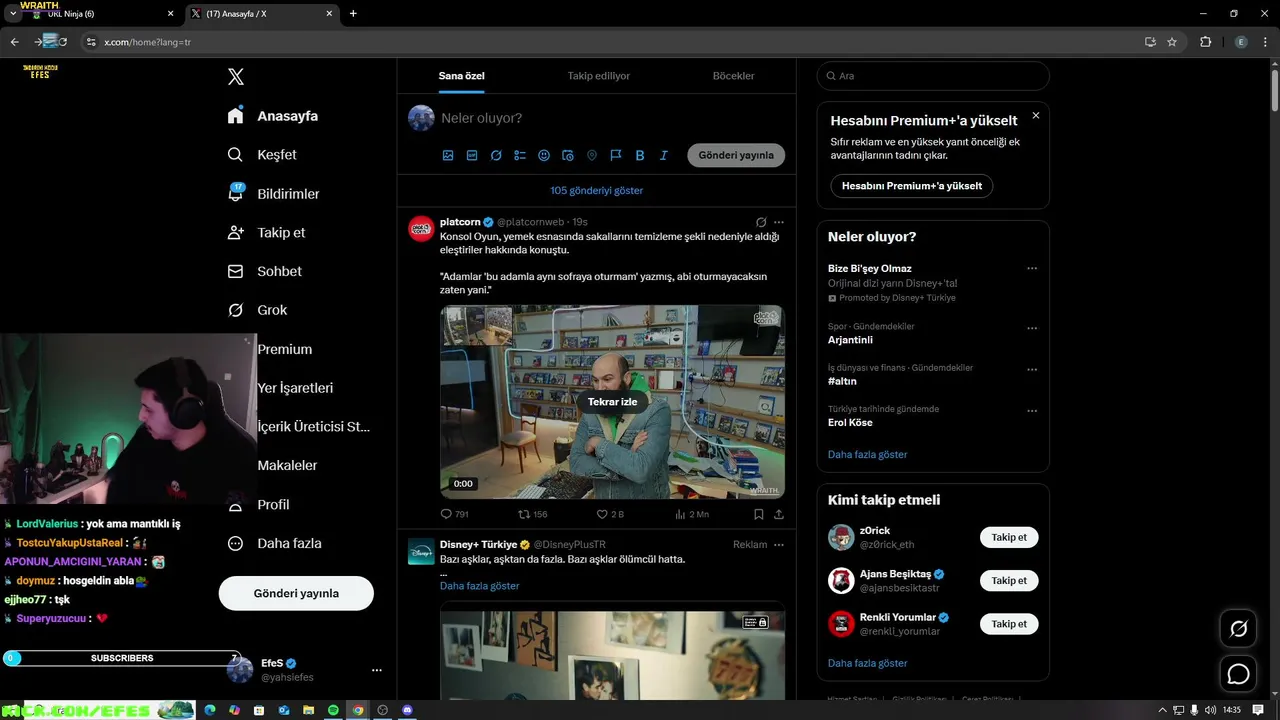Image resolution: width=1280 pixels, height=720 pixels.
Task: Open Sohbet in the left sidebar
Action: pos(279,271)
